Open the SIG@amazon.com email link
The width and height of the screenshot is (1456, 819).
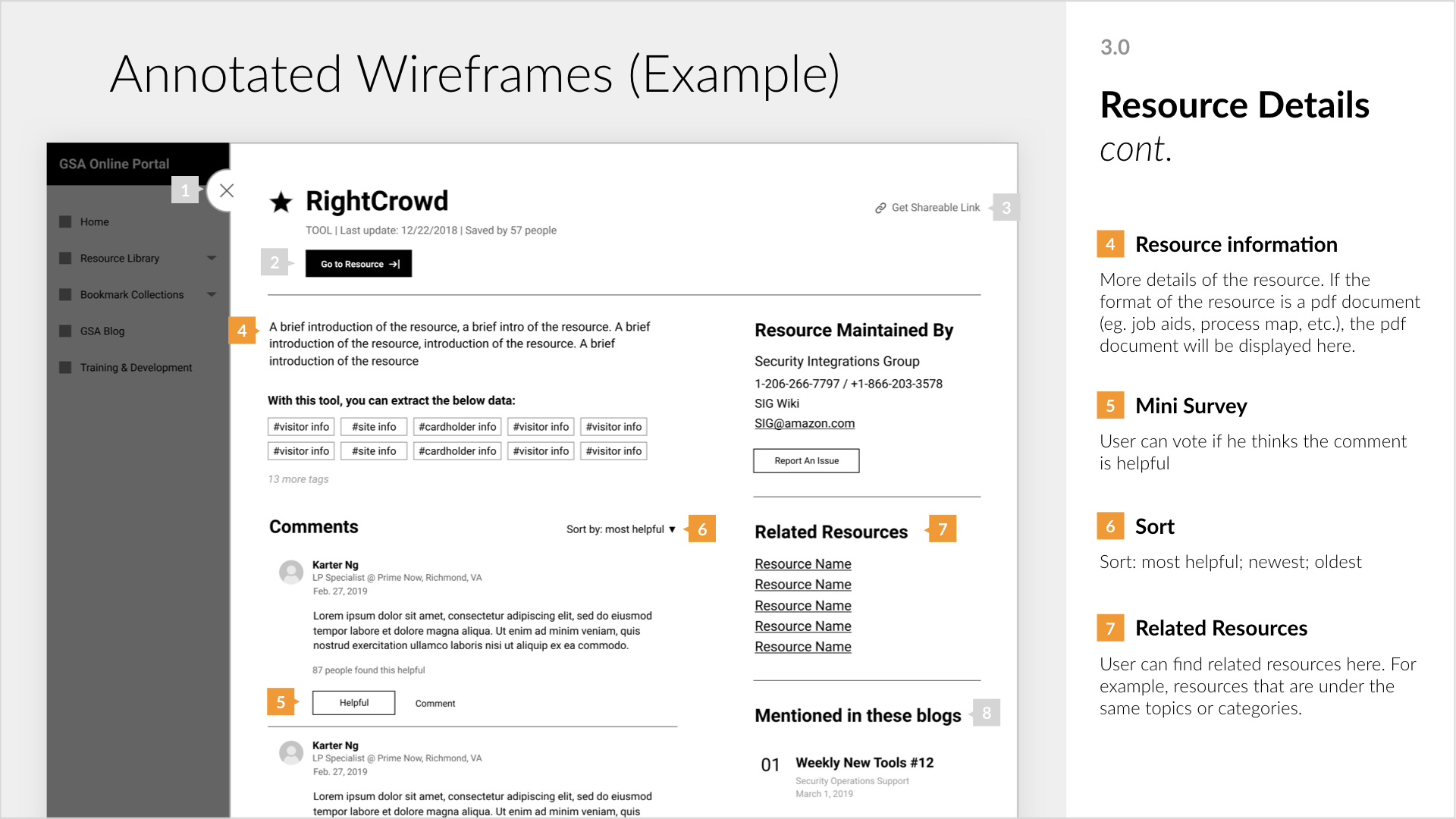coord(805,423)
